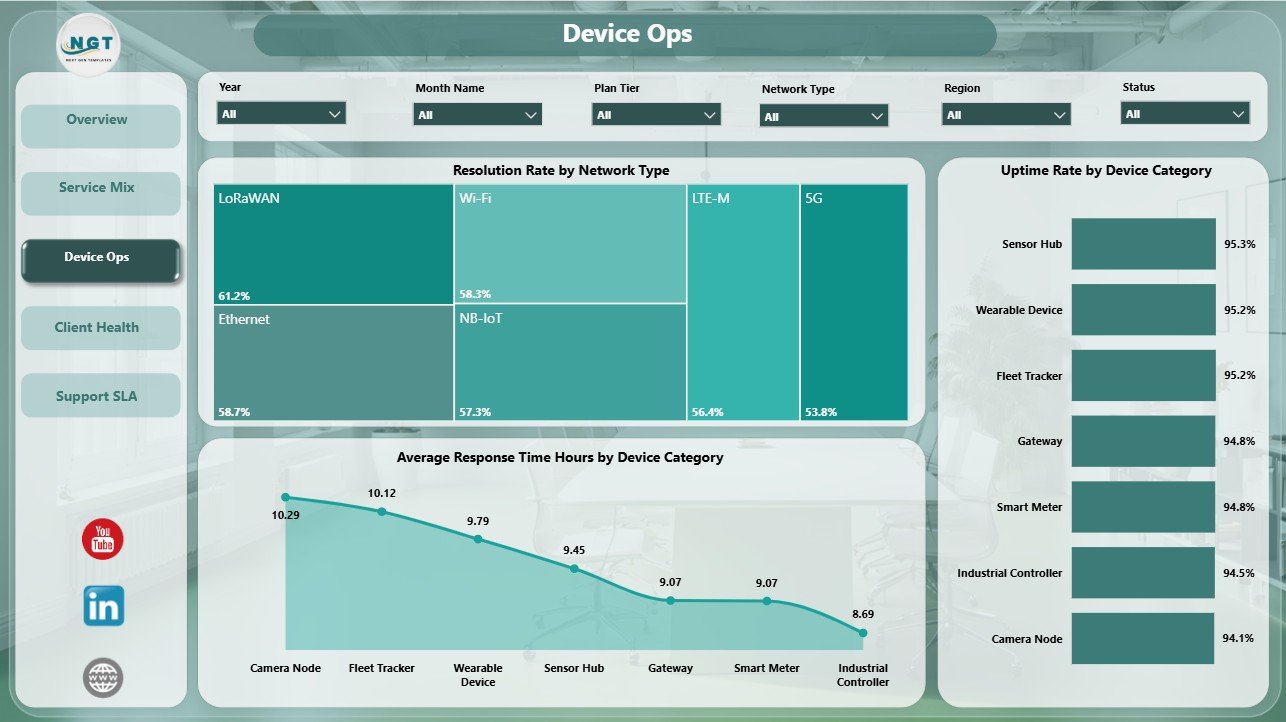
Task: Open the Status filter dropdown
Action: coord(1185,114)
